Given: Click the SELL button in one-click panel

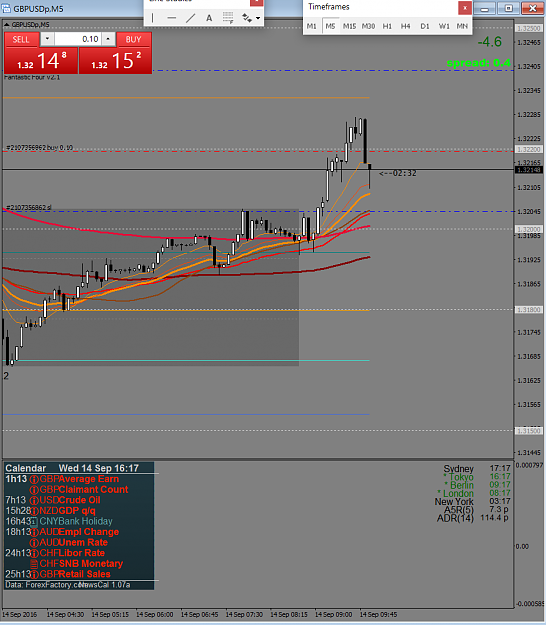Looking at the screenshot, I should (x=21, y=39).
